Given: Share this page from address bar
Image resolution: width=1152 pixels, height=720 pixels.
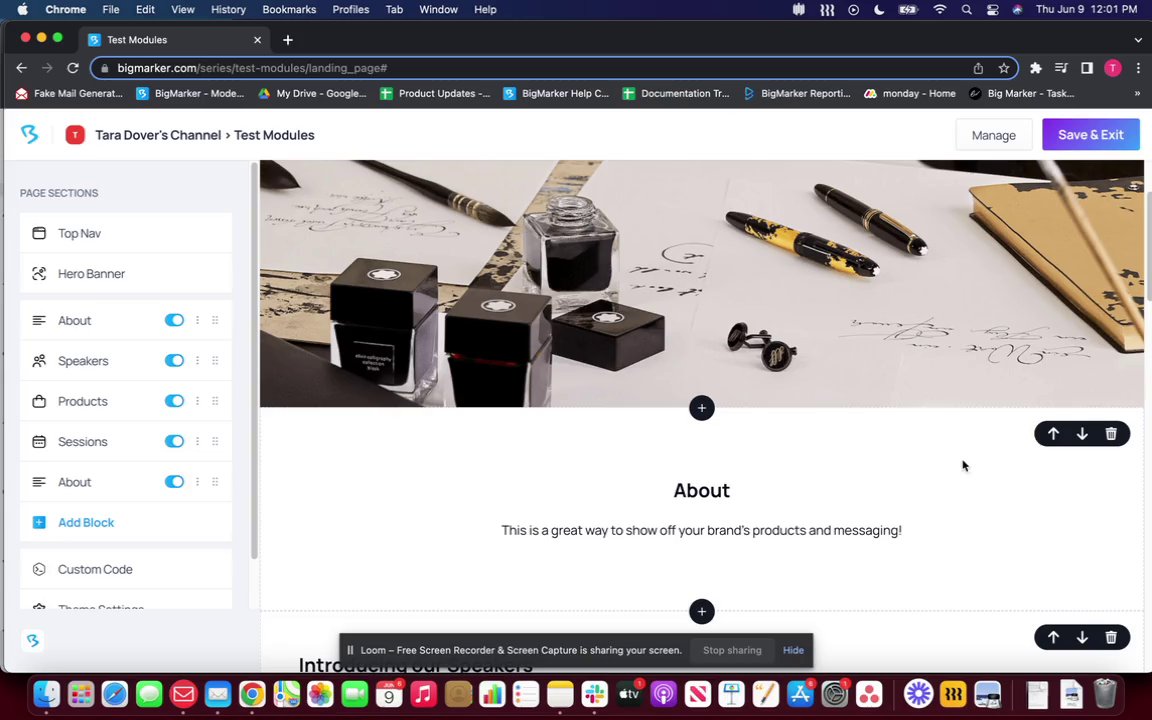Looking at the screenshot, I should [x=978, y=68].
